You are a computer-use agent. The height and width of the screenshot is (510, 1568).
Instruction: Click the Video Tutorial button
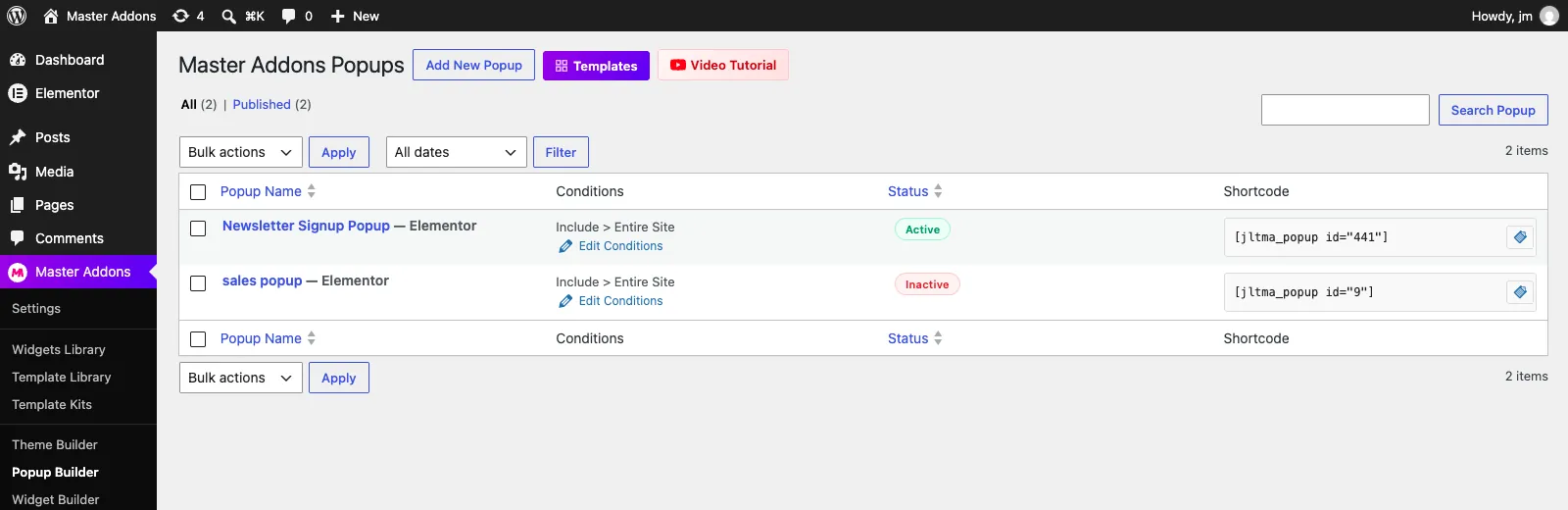723,65
